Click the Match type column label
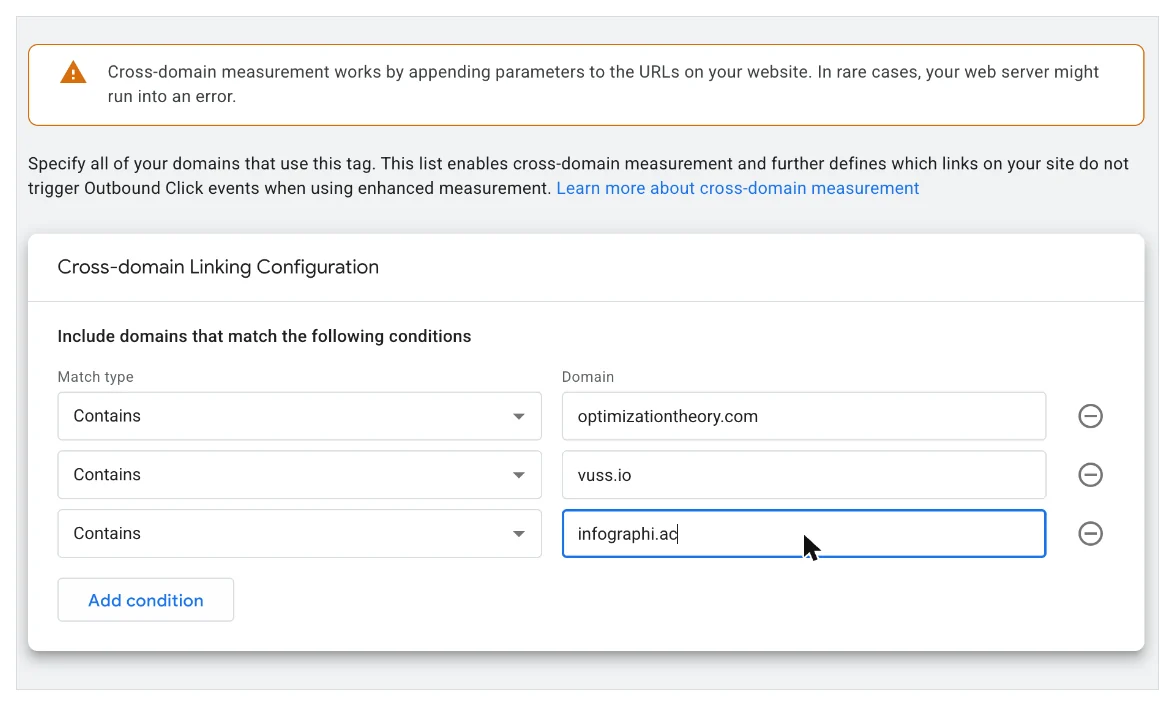 [x=95, y=377]
